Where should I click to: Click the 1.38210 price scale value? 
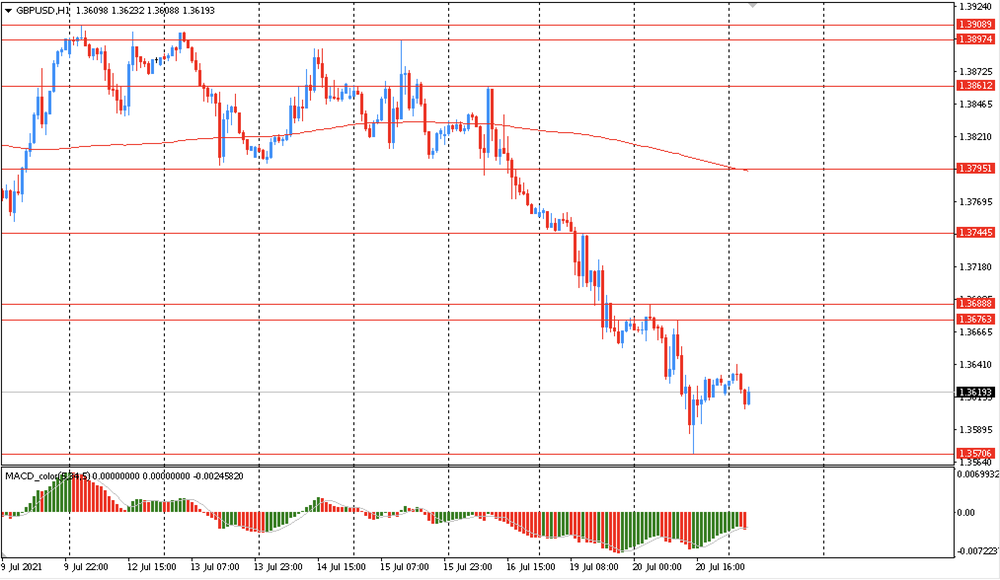pyautogui.click(x=976, y=137)
